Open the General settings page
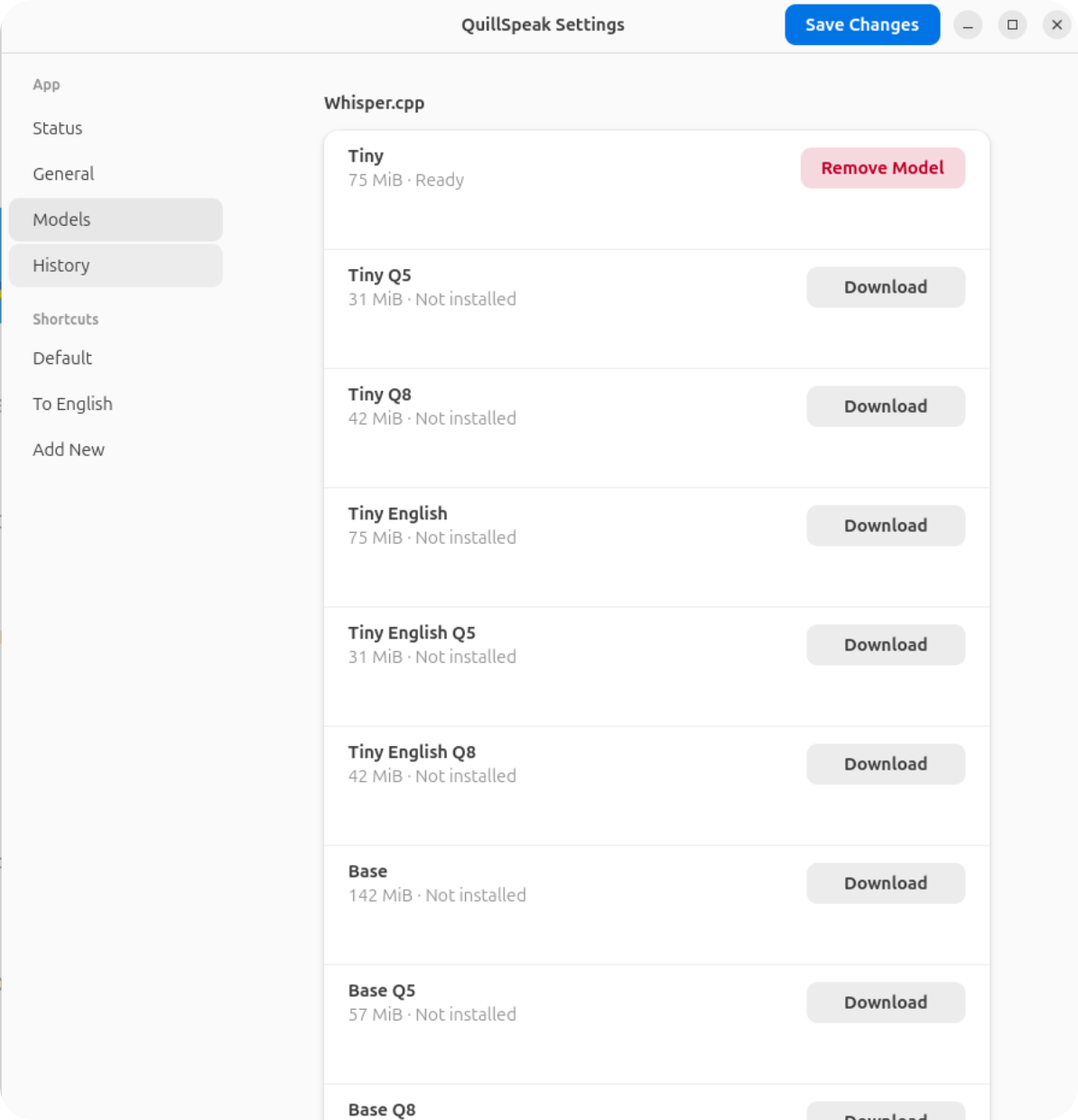The width and height of the screenshot is (1078, 1120). point(116,173)
